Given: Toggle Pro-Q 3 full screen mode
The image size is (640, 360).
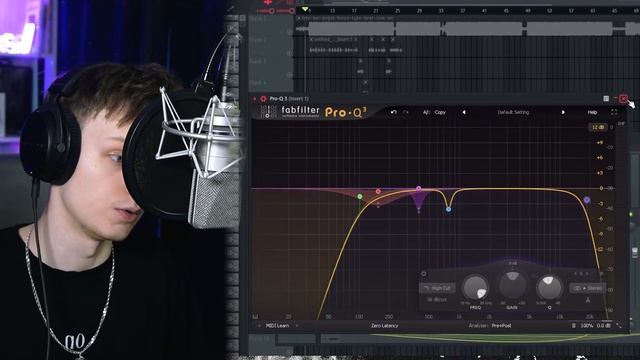Looking at the screenshot, I should [x=614, y=112].
